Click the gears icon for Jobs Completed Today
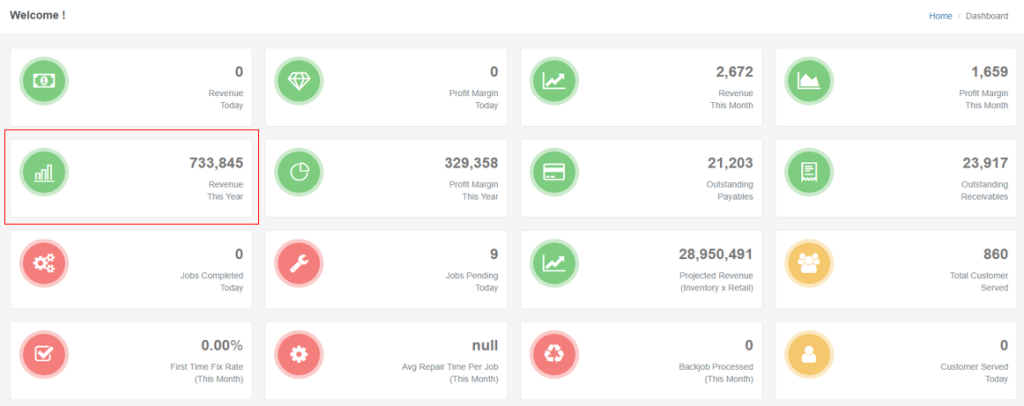This screenshot has width=1024, height=406. (45, 264)
